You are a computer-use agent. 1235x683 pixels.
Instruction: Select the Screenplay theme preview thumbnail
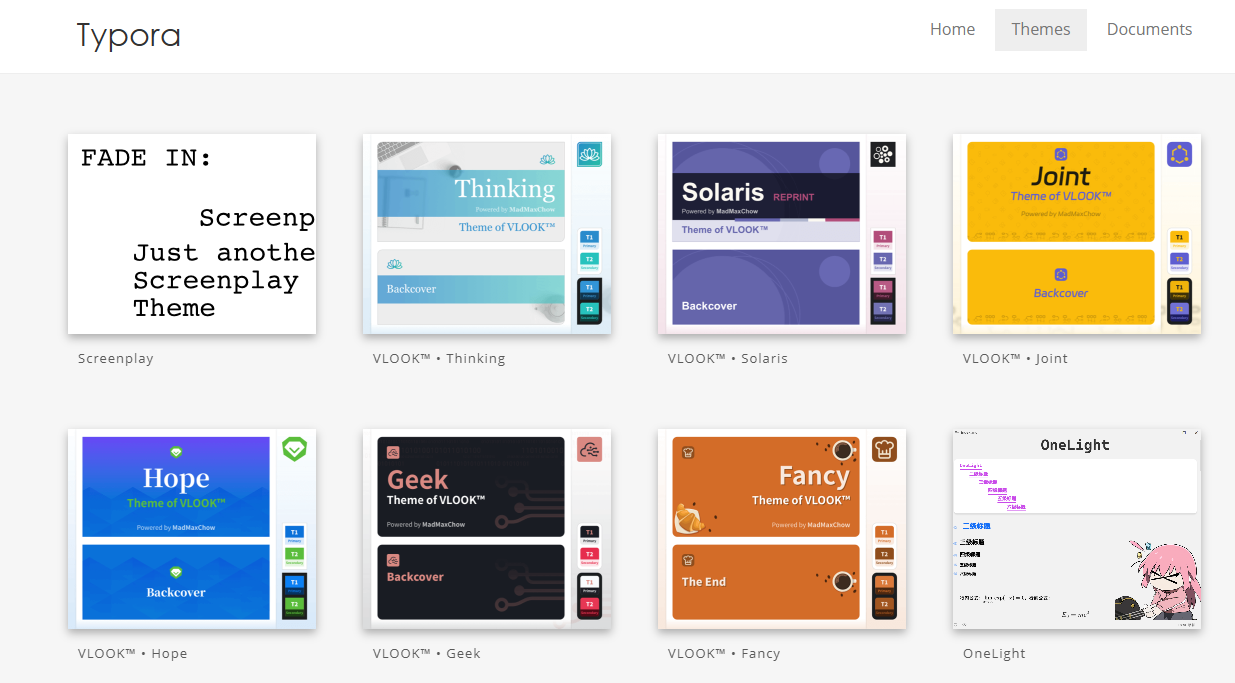192,234
